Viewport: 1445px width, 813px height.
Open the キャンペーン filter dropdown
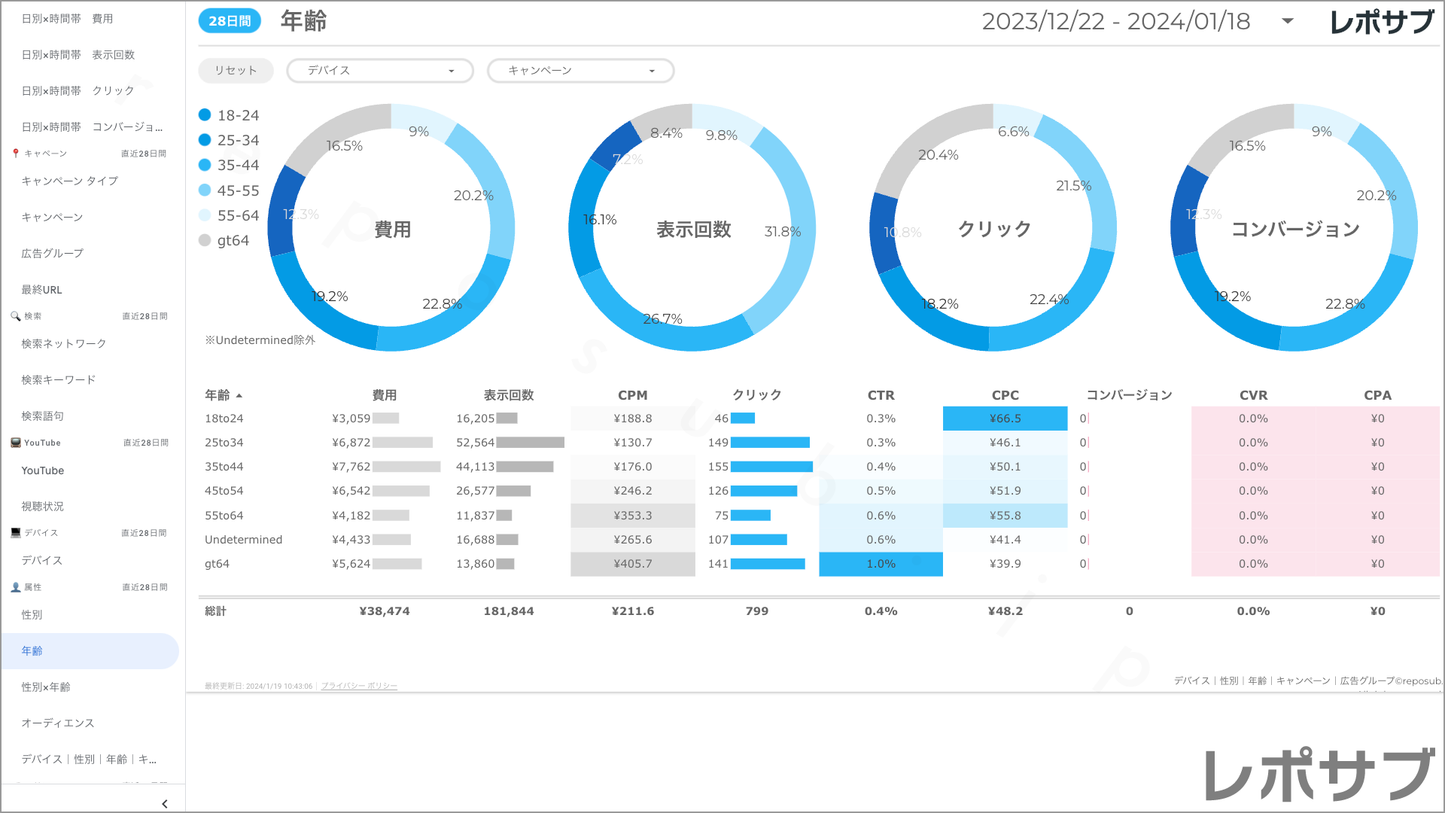[x=580, y=71]
